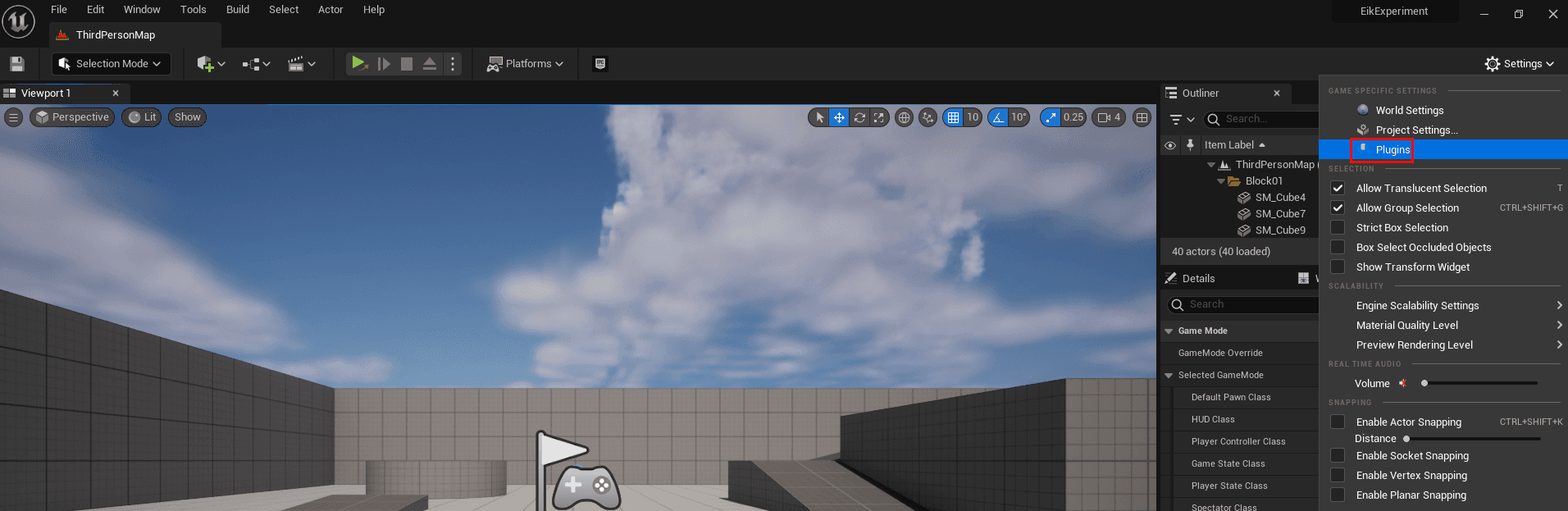Click the Outliner pin column header
The image size is (1568, 511).
coord(1190,145)
